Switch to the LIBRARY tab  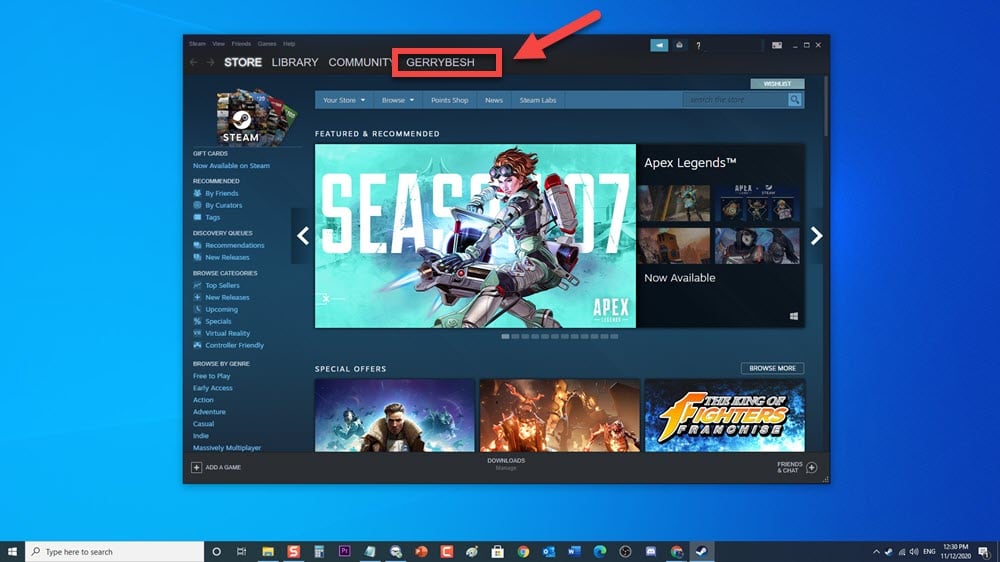[x=295, y=63]
